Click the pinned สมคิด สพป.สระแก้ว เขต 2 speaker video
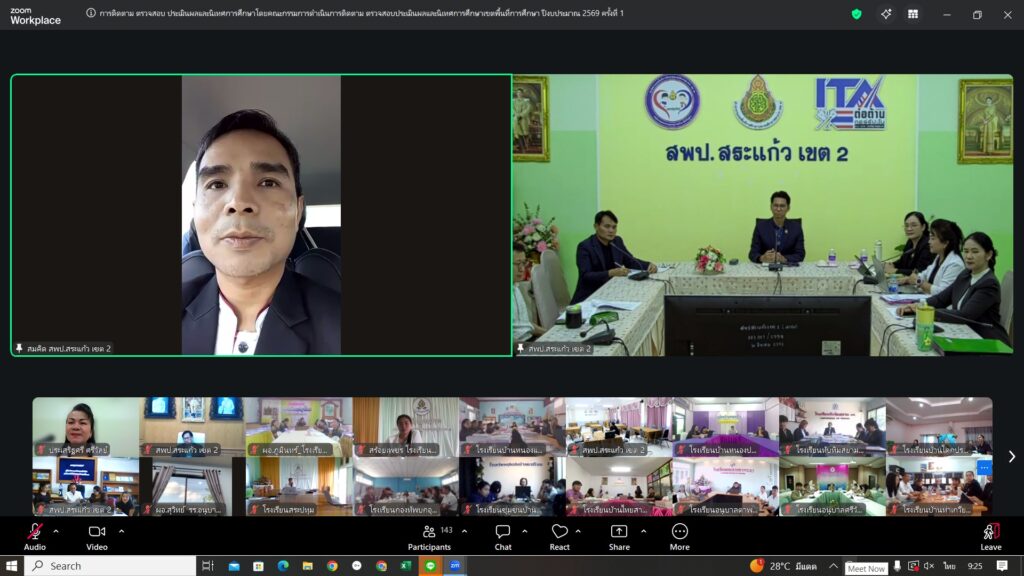Viewport: 1024px width, 576px height. pyautogui.click(x=261, y=215)
